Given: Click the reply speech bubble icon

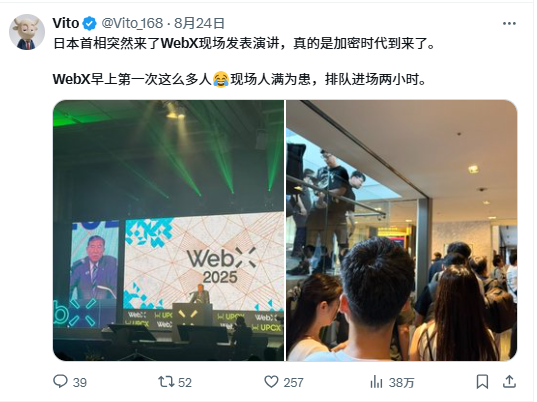Looking at the screenshot, I should point(60,381).
